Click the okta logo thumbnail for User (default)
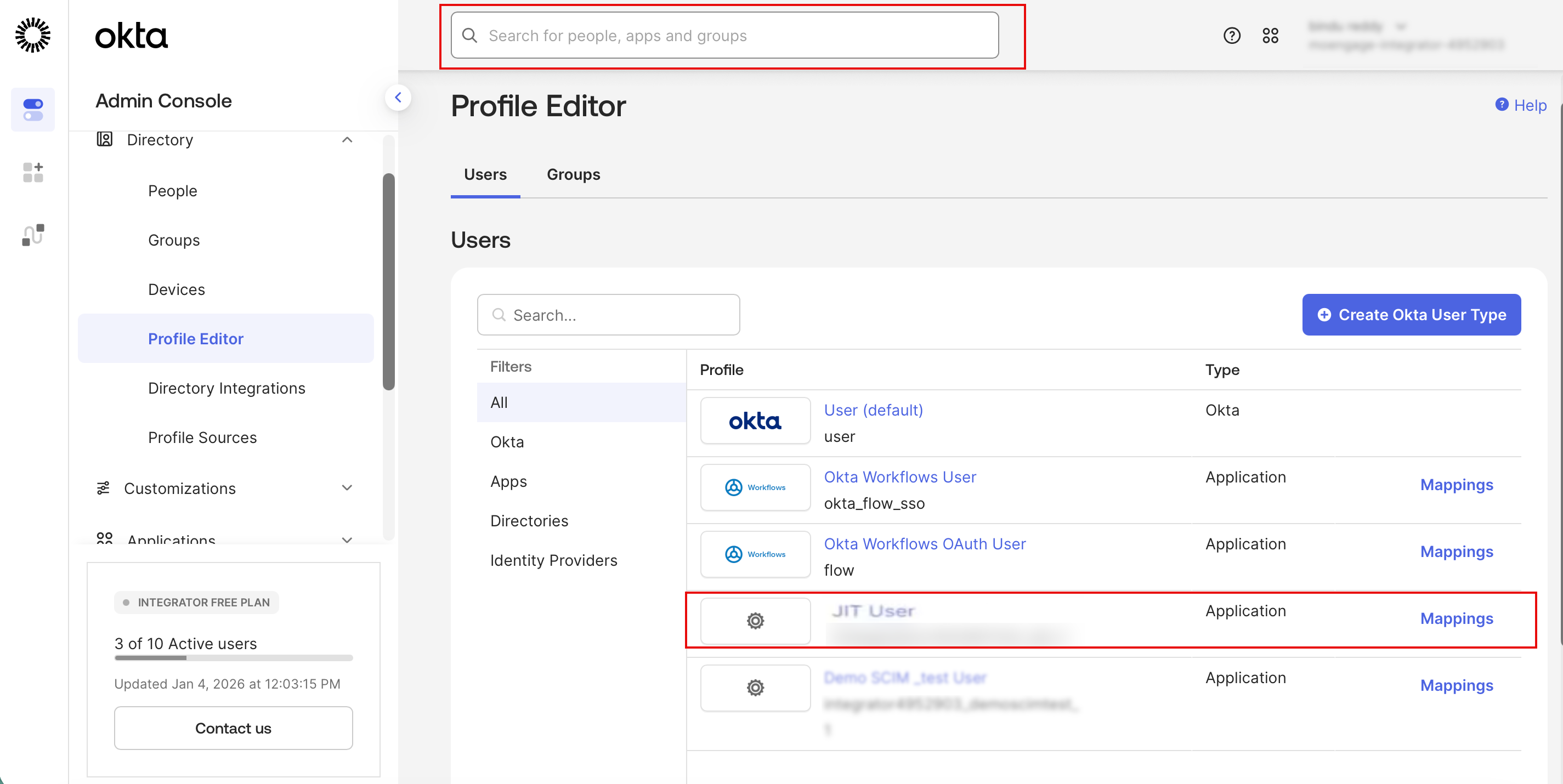The width and height of the screenshot is (1563, 784). (x=755, y=420)
